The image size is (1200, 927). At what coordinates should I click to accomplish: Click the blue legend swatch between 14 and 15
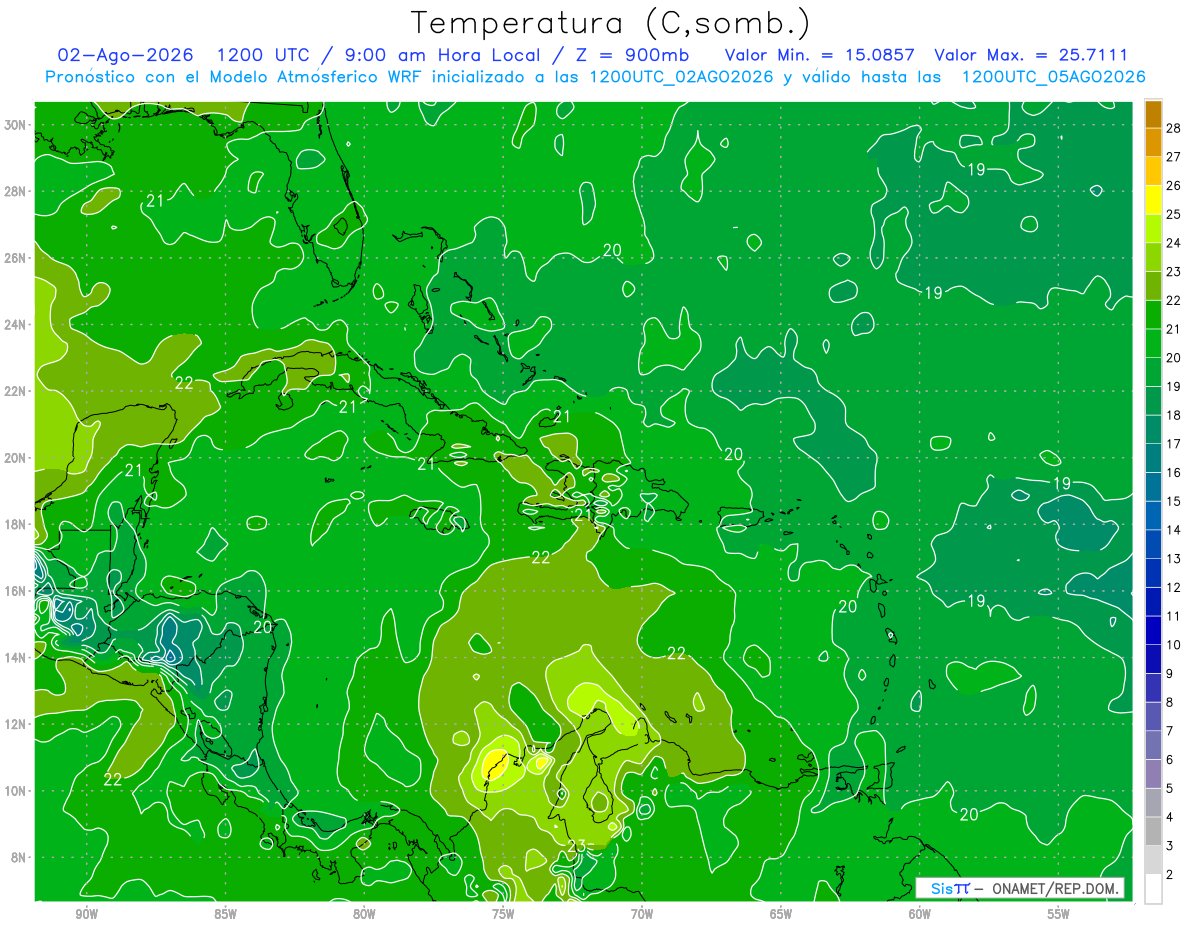[1153, 516]
